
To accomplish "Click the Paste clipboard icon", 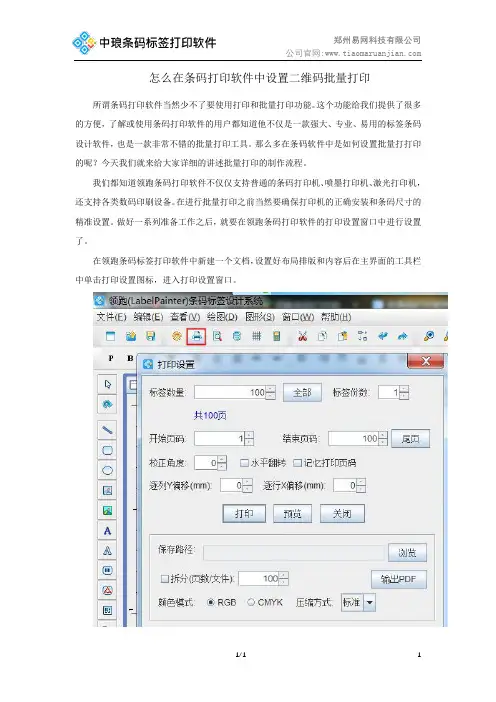I will tap(342, 336).
